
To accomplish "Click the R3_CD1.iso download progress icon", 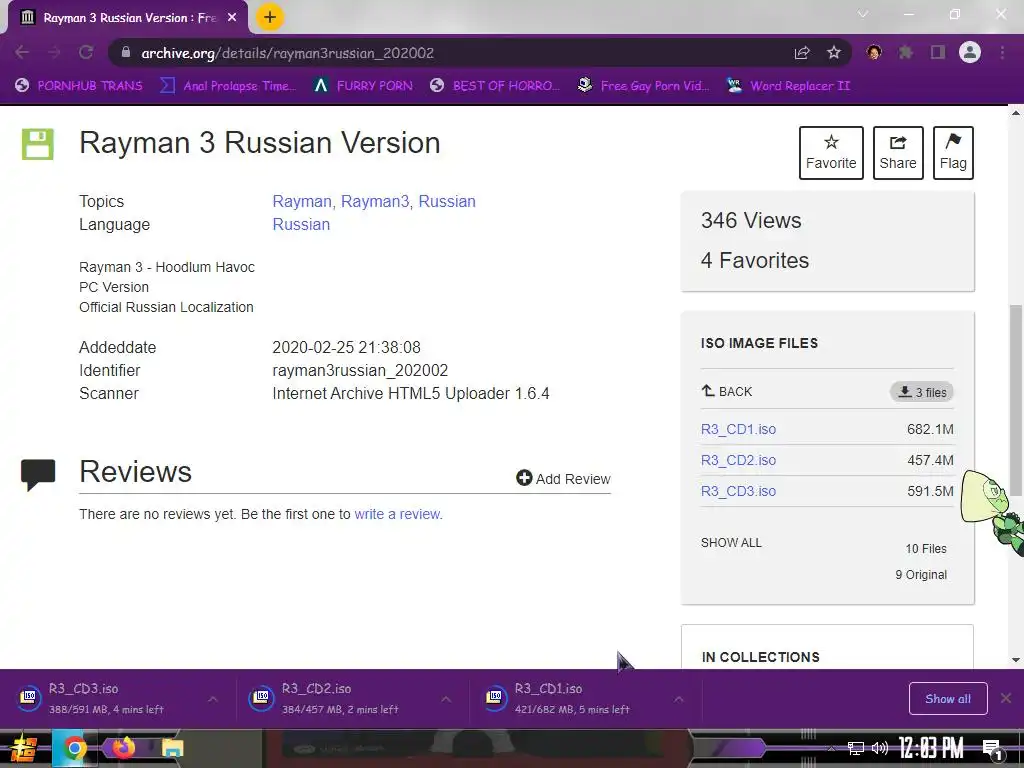I will (495, 698).
